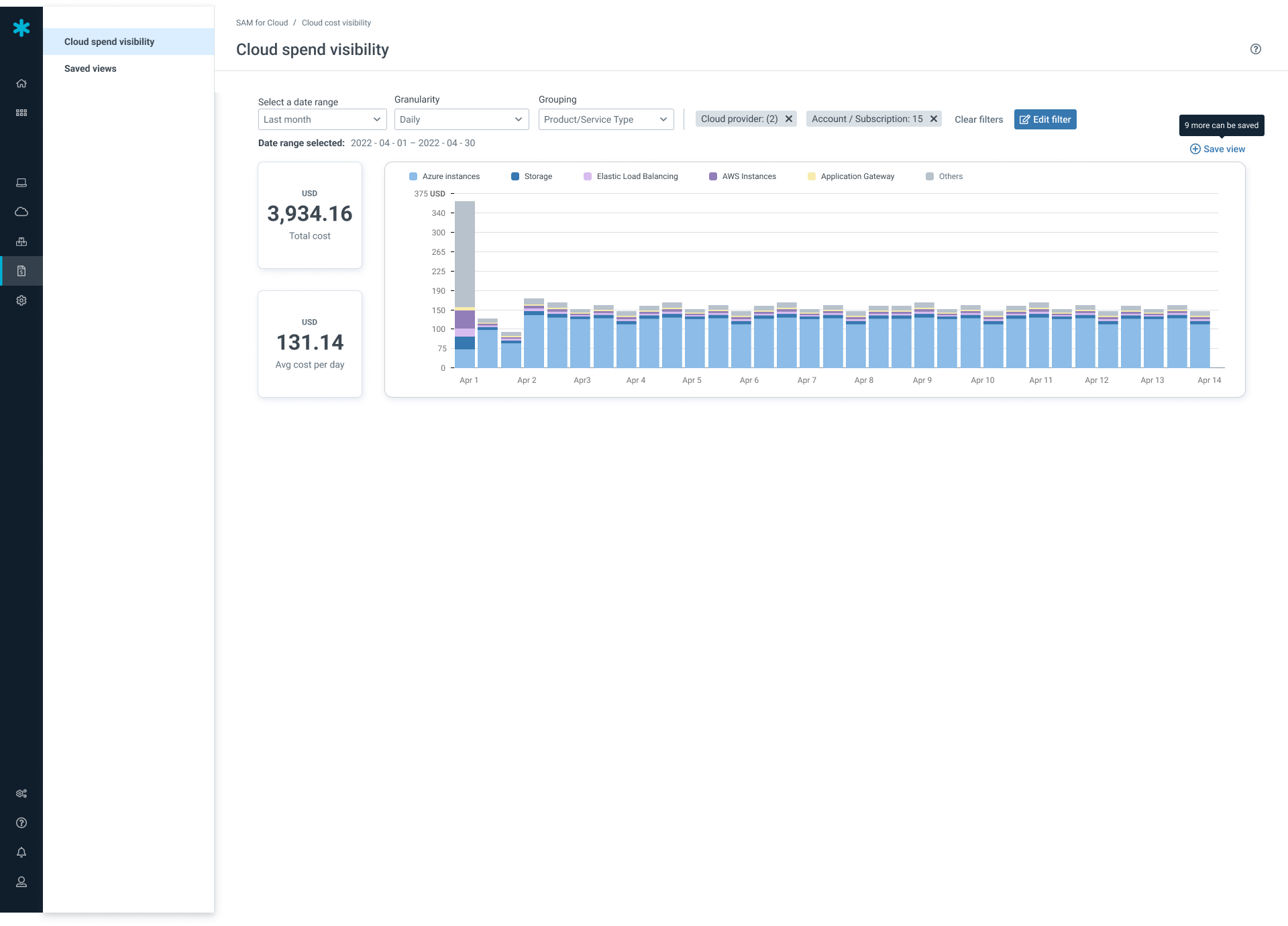Toggle Others legend swatch

coord(930,176)
